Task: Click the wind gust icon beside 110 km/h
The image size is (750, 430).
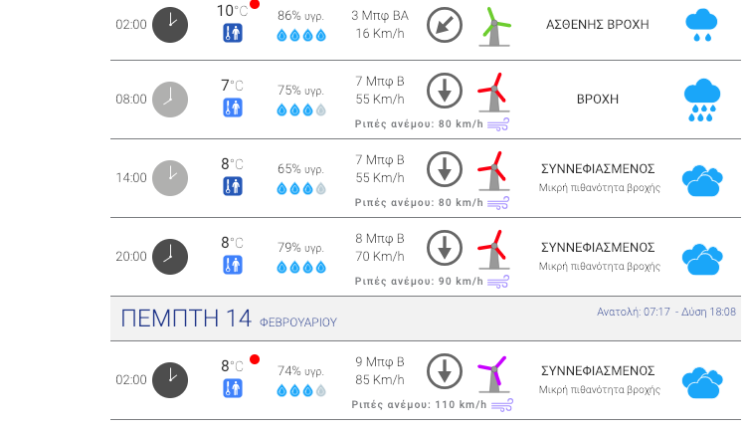Action: 502,405
